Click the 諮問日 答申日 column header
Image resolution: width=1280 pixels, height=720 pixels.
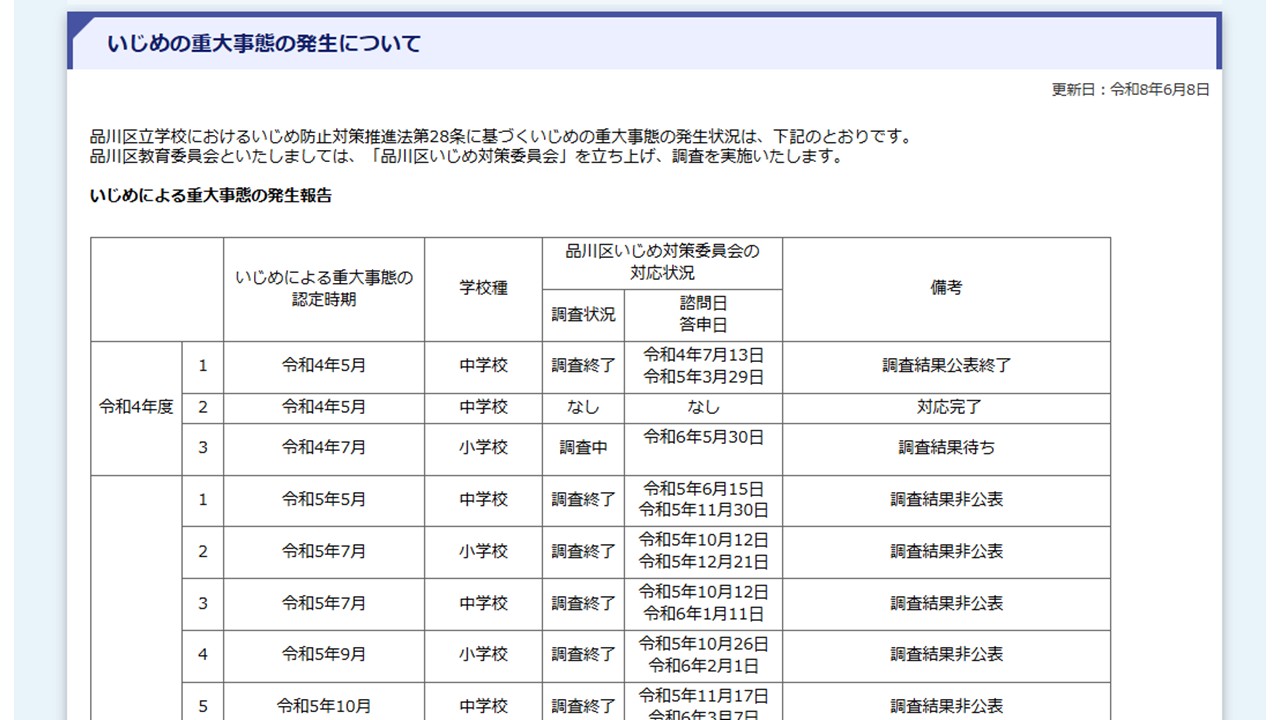coord(703,314)
